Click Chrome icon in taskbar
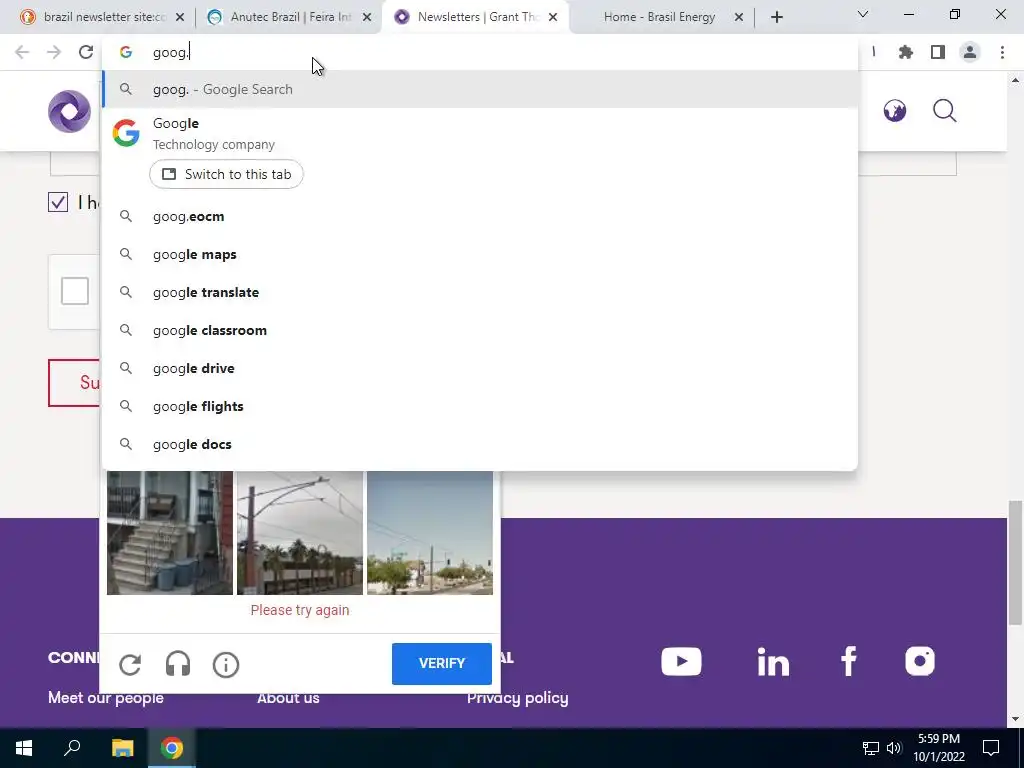 tap(172, 748)
